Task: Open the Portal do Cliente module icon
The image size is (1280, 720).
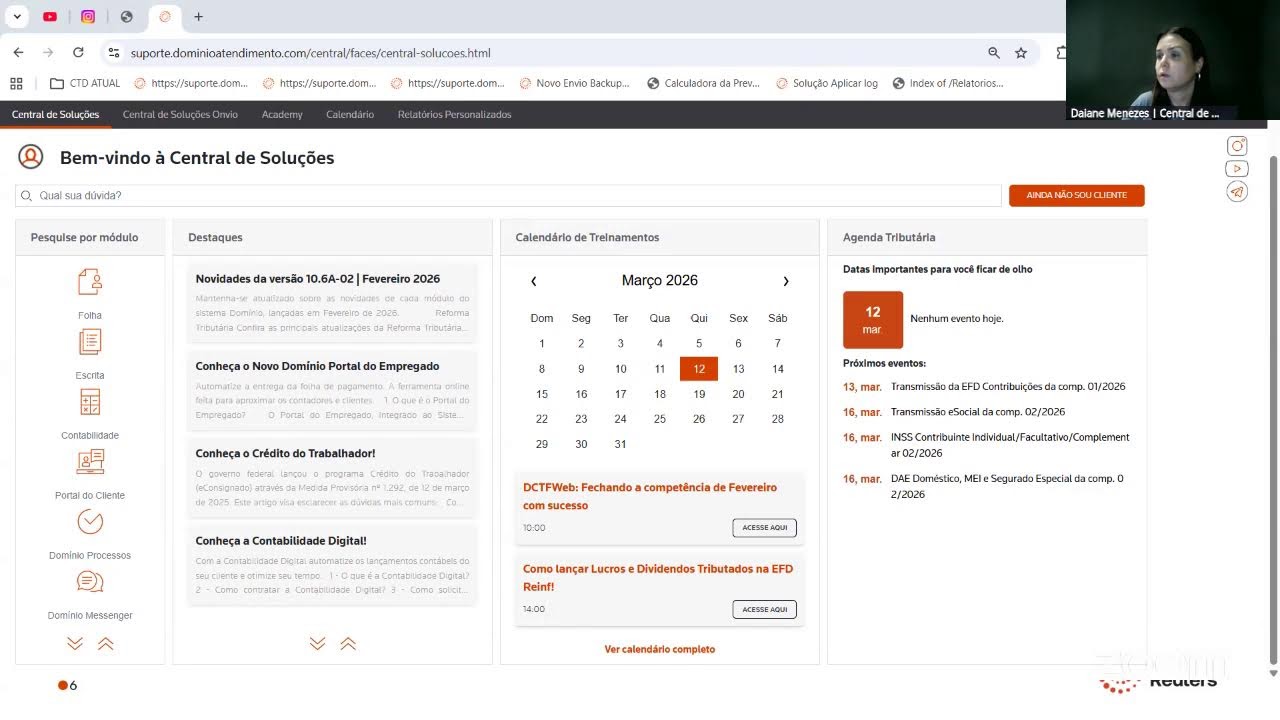Action: pos(90,462)
